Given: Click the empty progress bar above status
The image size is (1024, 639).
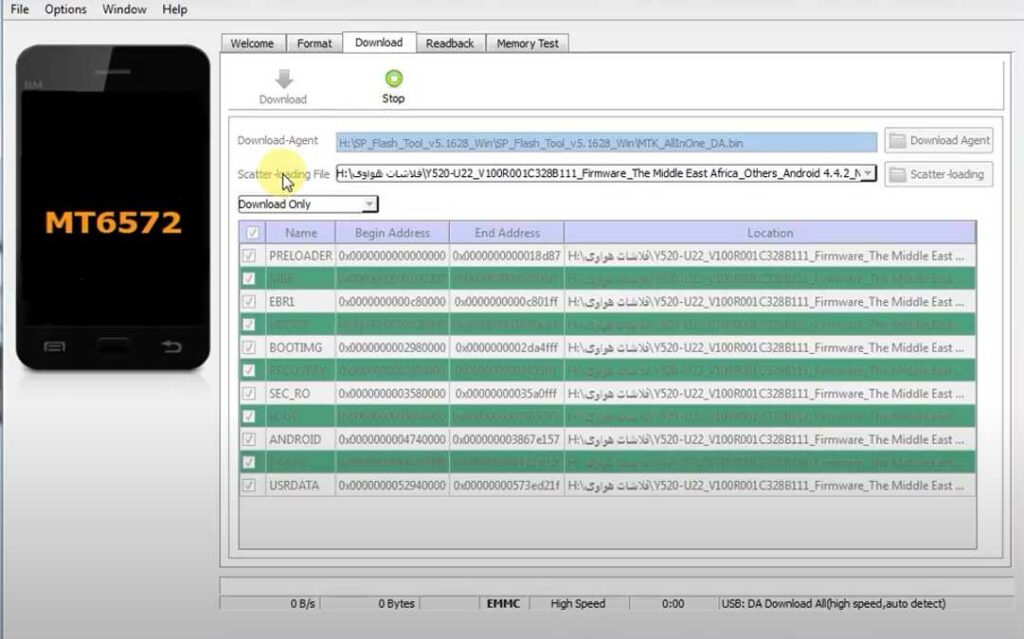Looking at the screenshot, I should tap(617, 585).
